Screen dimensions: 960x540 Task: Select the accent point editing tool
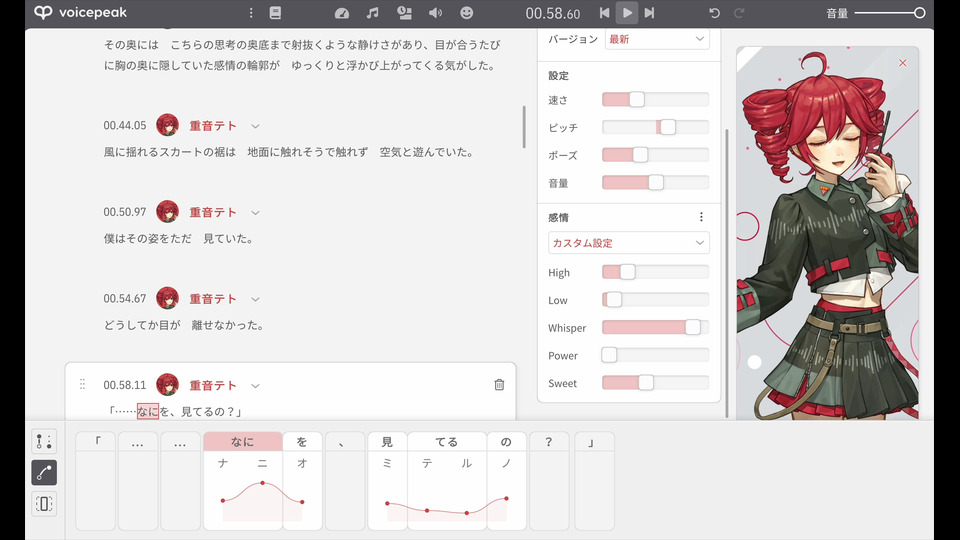(x=44, y=441)
